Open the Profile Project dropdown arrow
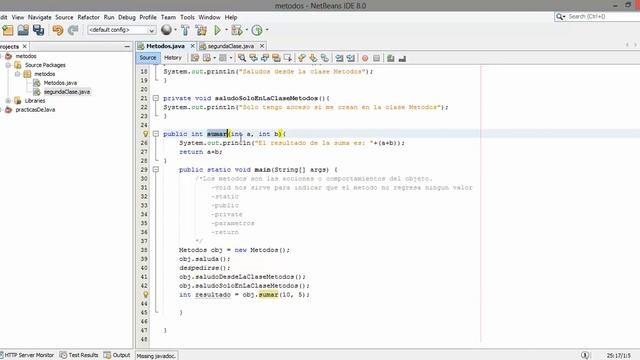The height and width of the screenshot is (360, 640). coord(267,30)
